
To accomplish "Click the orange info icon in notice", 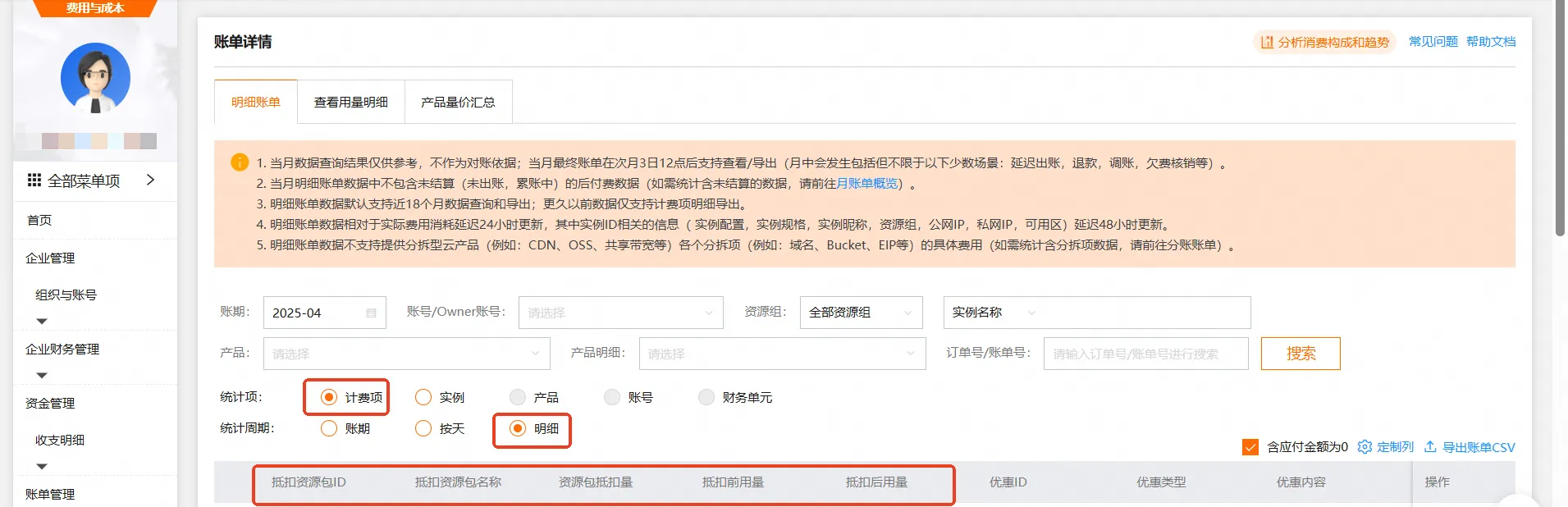I will point(240,162).
